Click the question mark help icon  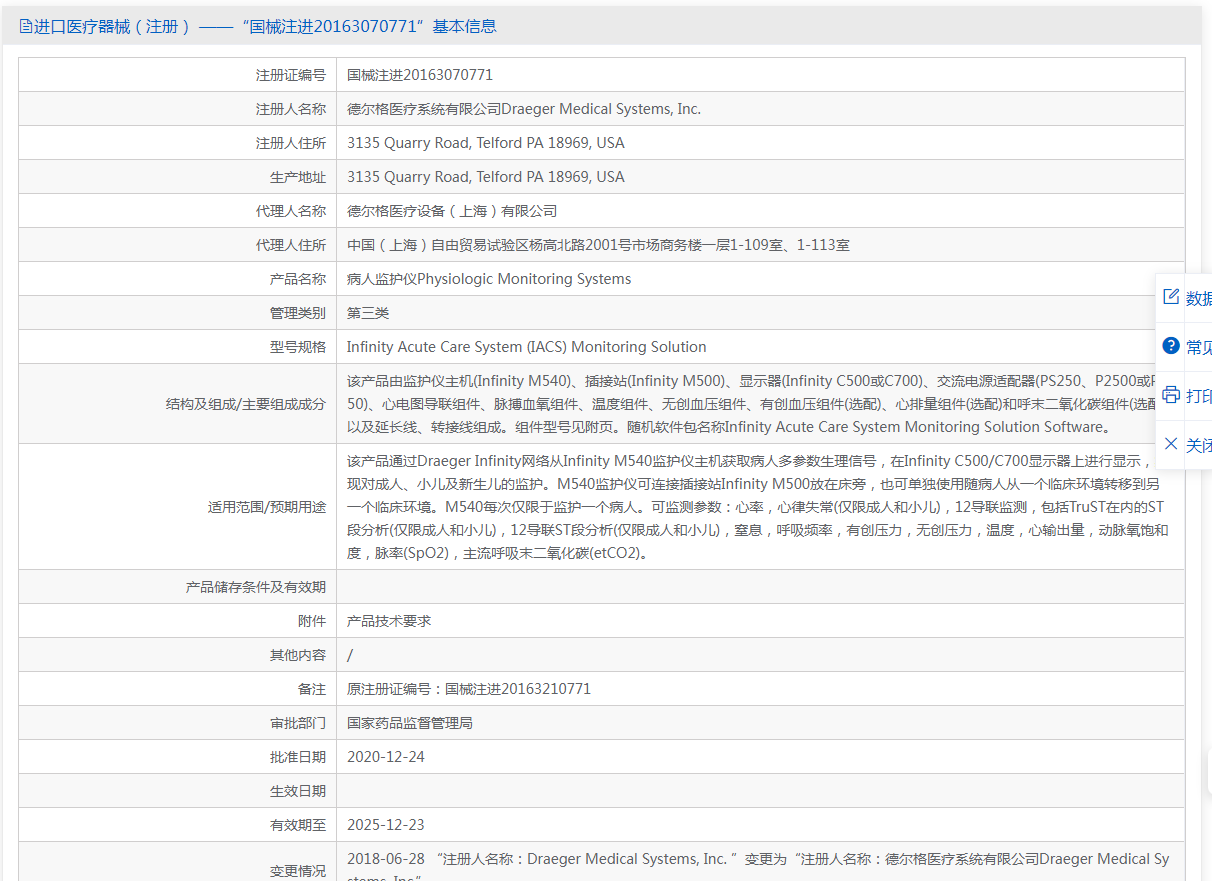tap(1171, 346)
